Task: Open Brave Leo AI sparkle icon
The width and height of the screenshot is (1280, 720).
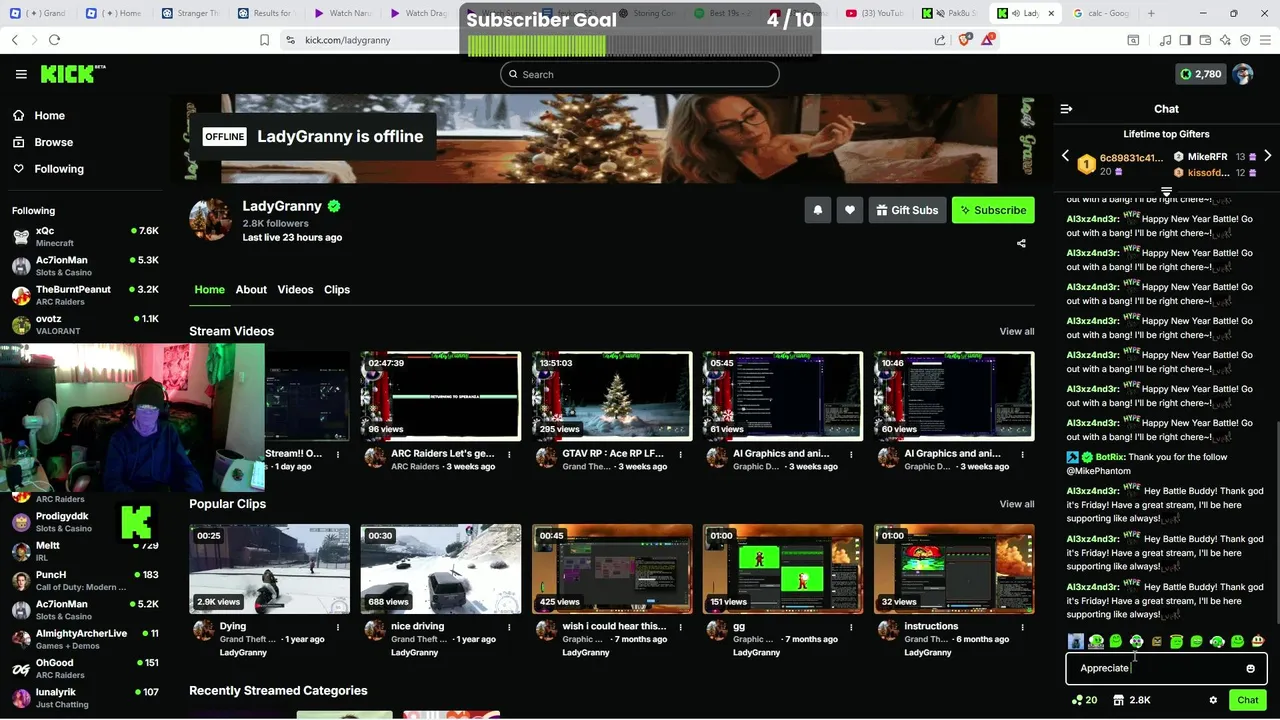Action: pyautogui.click(x=1225, y=40)
